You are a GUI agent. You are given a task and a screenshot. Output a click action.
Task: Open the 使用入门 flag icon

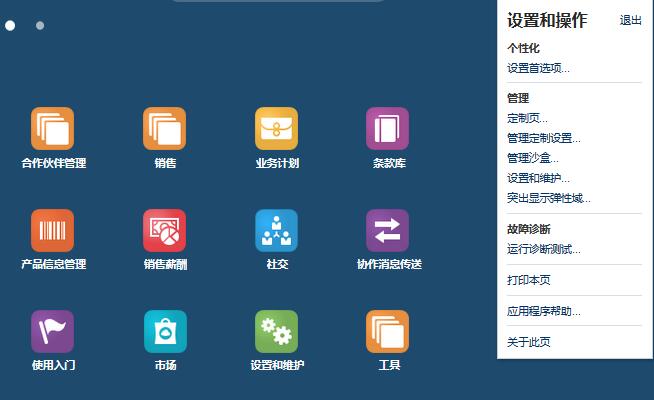53,332
